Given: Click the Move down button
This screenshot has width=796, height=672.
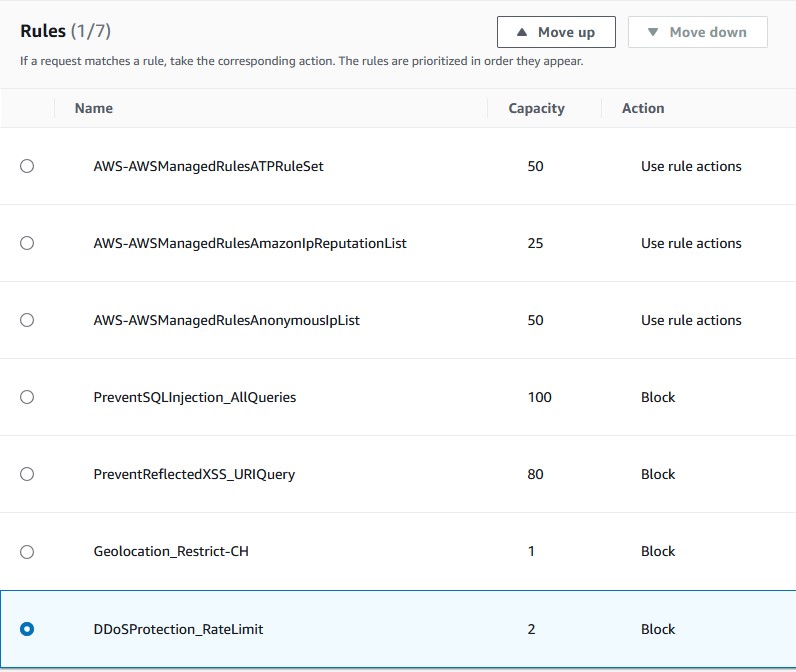Looking at the screenshot, I should coord(698,32).
